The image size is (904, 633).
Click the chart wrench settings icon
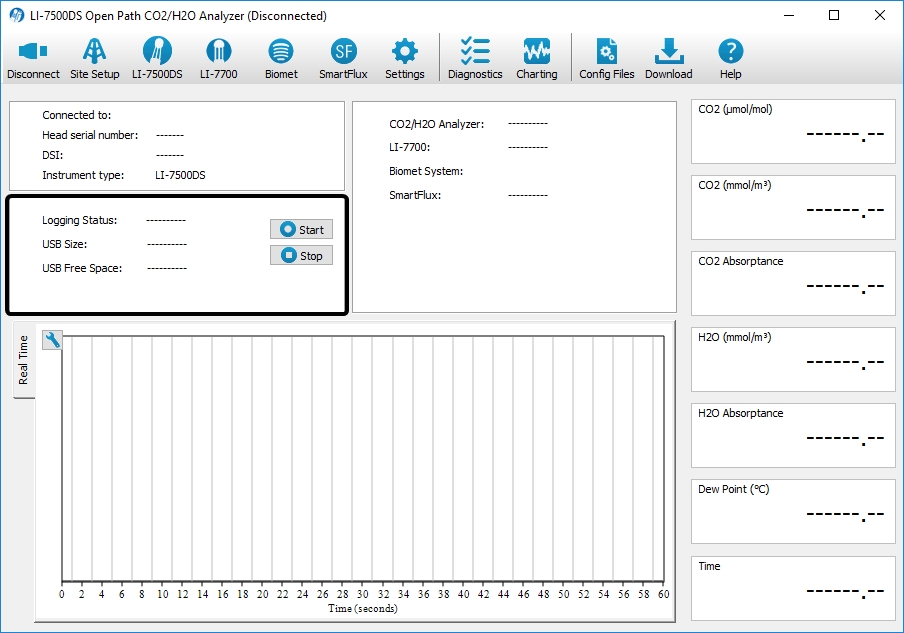click(52, 340)
